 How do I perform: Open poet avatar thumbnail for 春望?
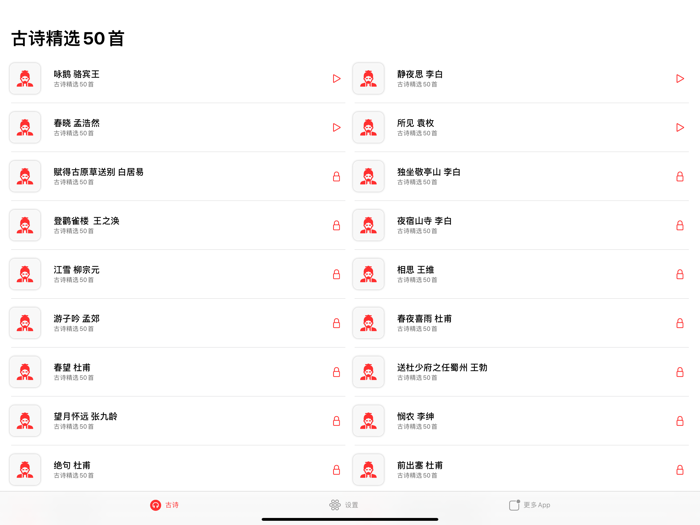pyautogui.click(x=25, y=372)
